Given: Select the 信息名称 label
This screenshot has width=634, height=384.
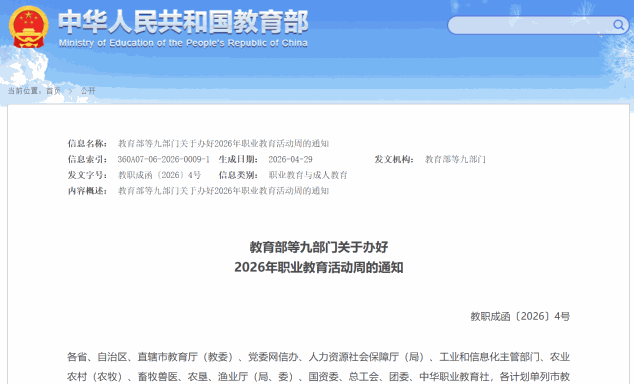Looking at the screenshot, I should click(87, 143).
